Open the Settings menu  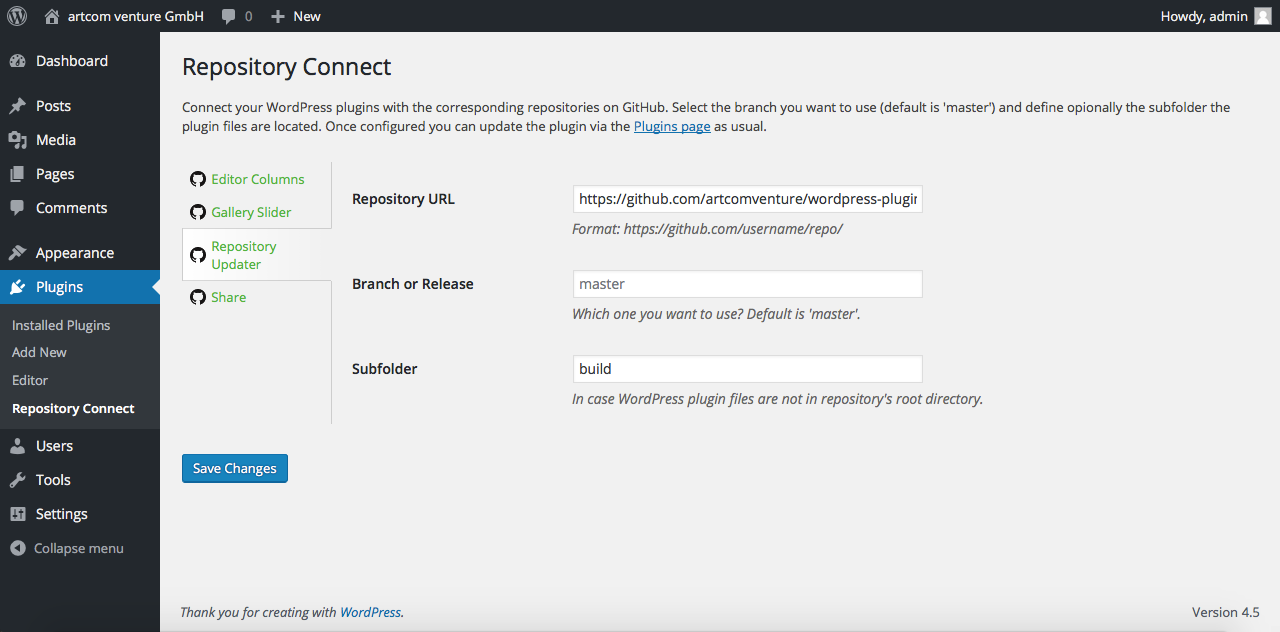80,514
